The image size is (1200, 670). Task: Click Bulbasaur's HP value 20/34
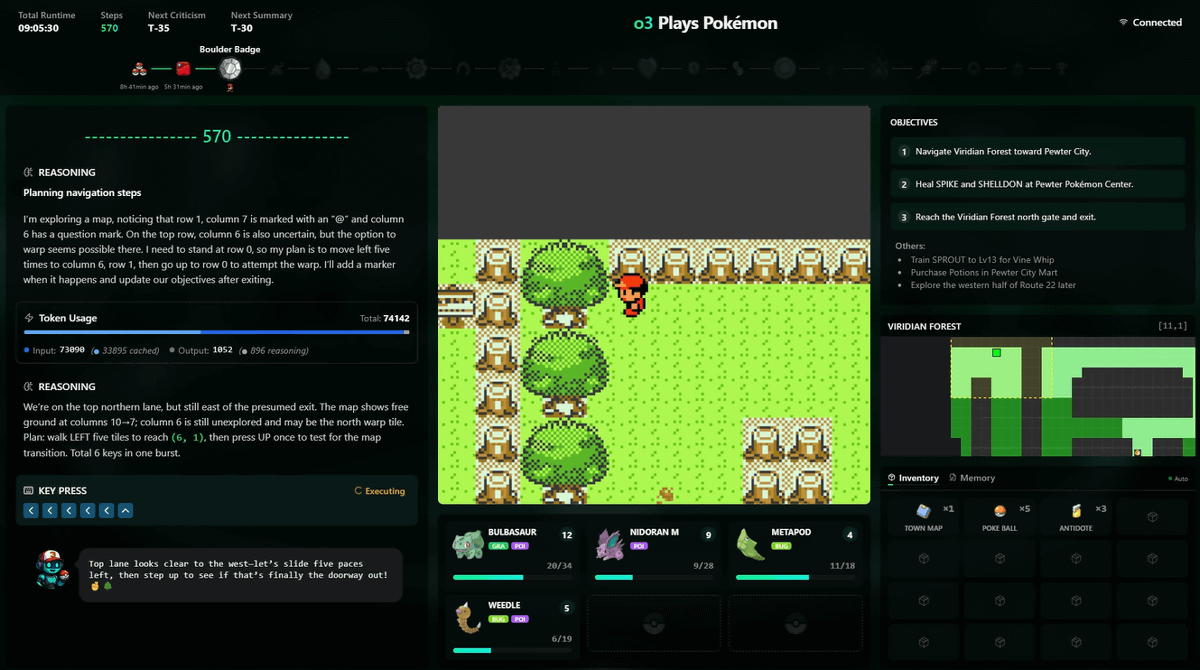(560, 566)
